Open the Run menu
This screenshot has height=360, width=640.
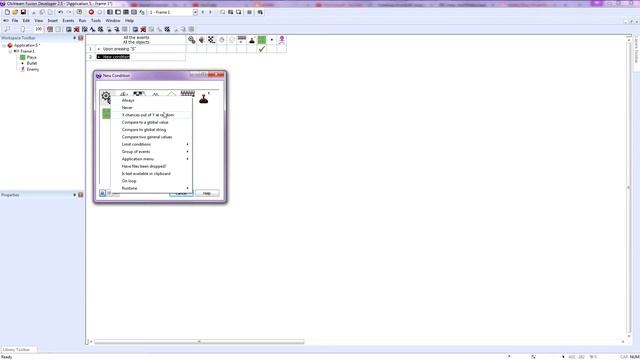pos(82,20)
